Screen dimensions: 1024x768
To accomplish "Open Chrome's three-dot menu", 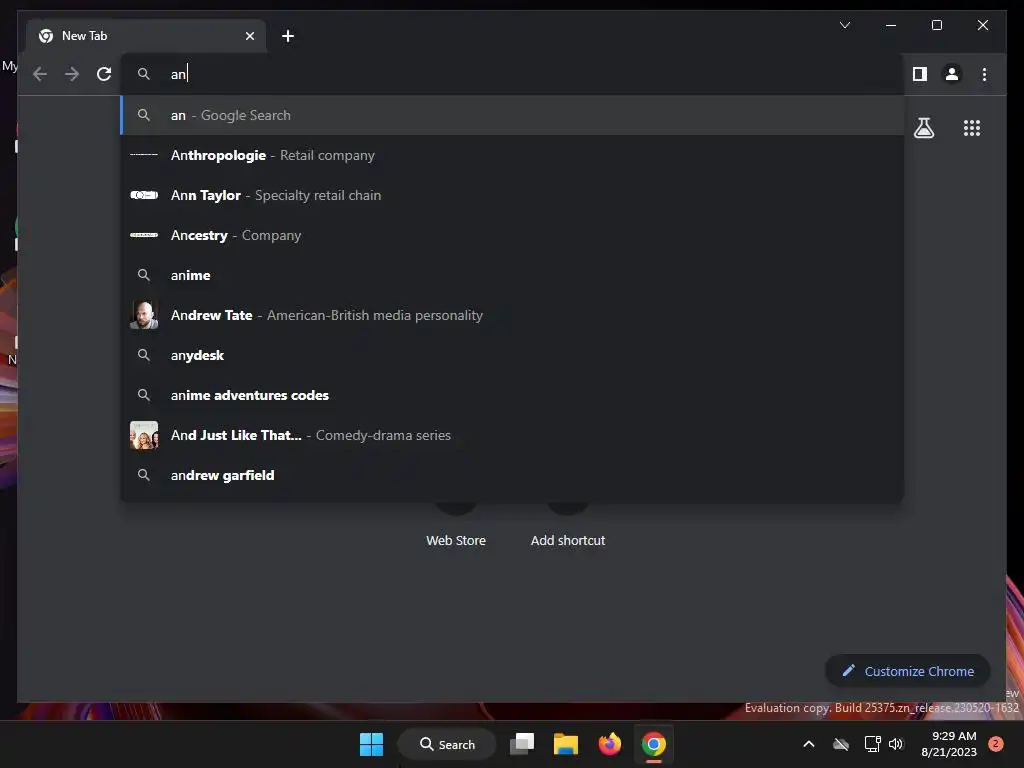I will coord(984,74).
